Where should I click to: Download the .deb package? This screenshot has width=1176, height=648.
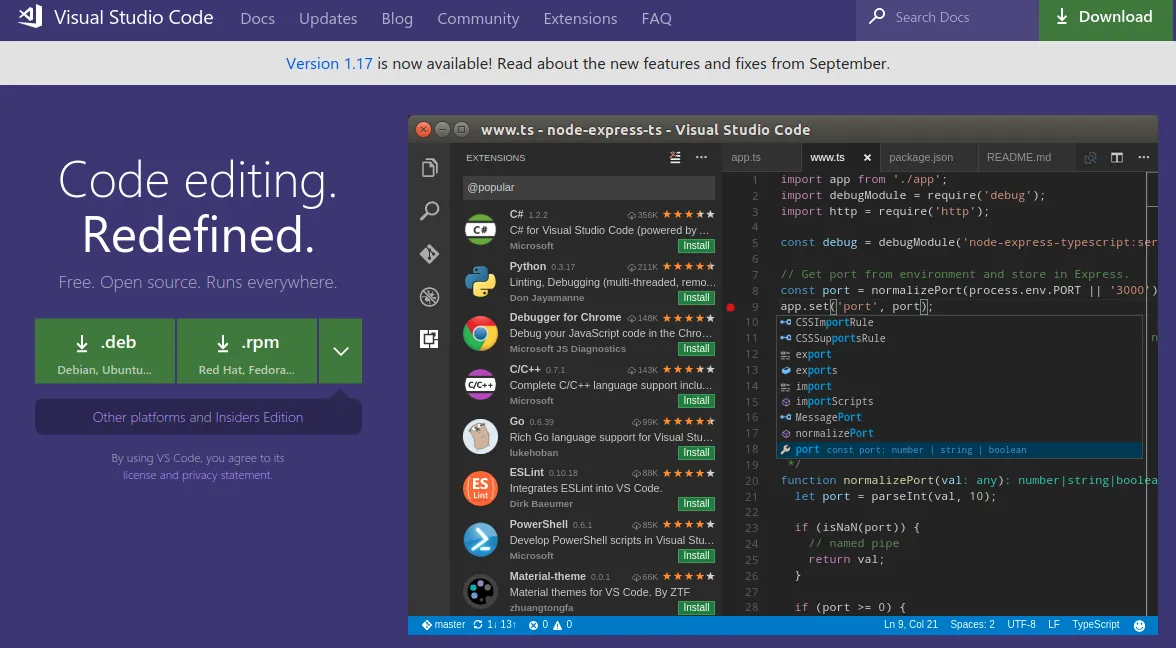[105, 351]
